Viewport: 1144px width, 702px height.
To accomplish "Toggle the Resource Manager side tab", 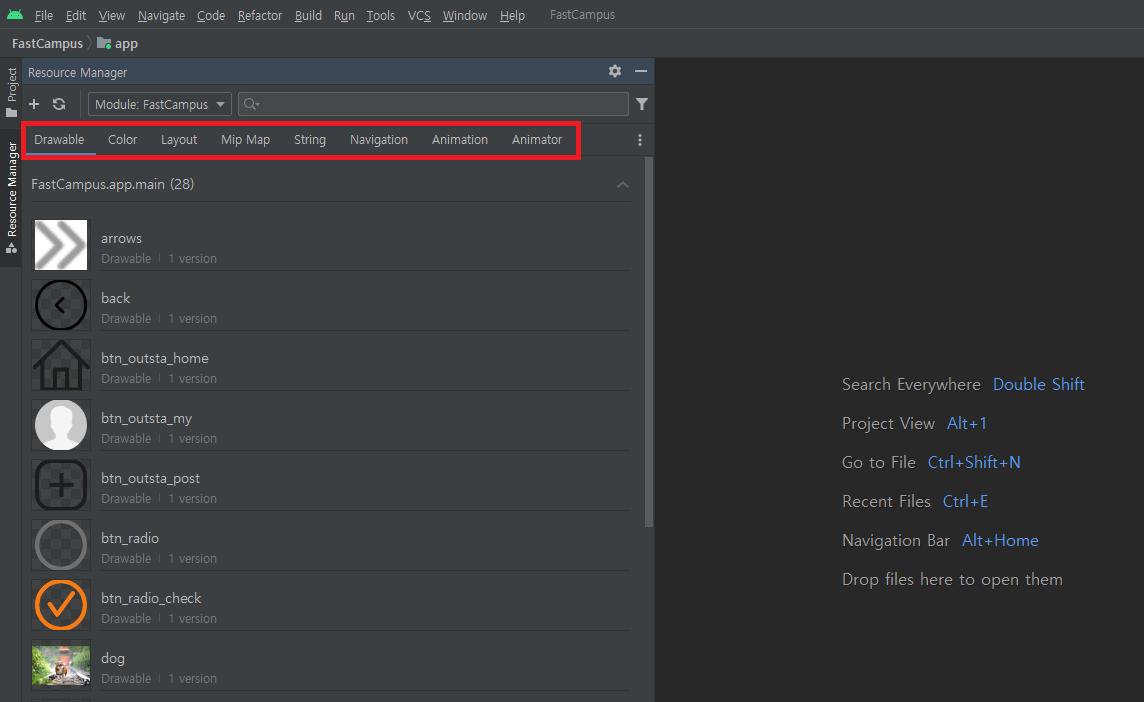I will pyautogui.click(x=12, y=198).
